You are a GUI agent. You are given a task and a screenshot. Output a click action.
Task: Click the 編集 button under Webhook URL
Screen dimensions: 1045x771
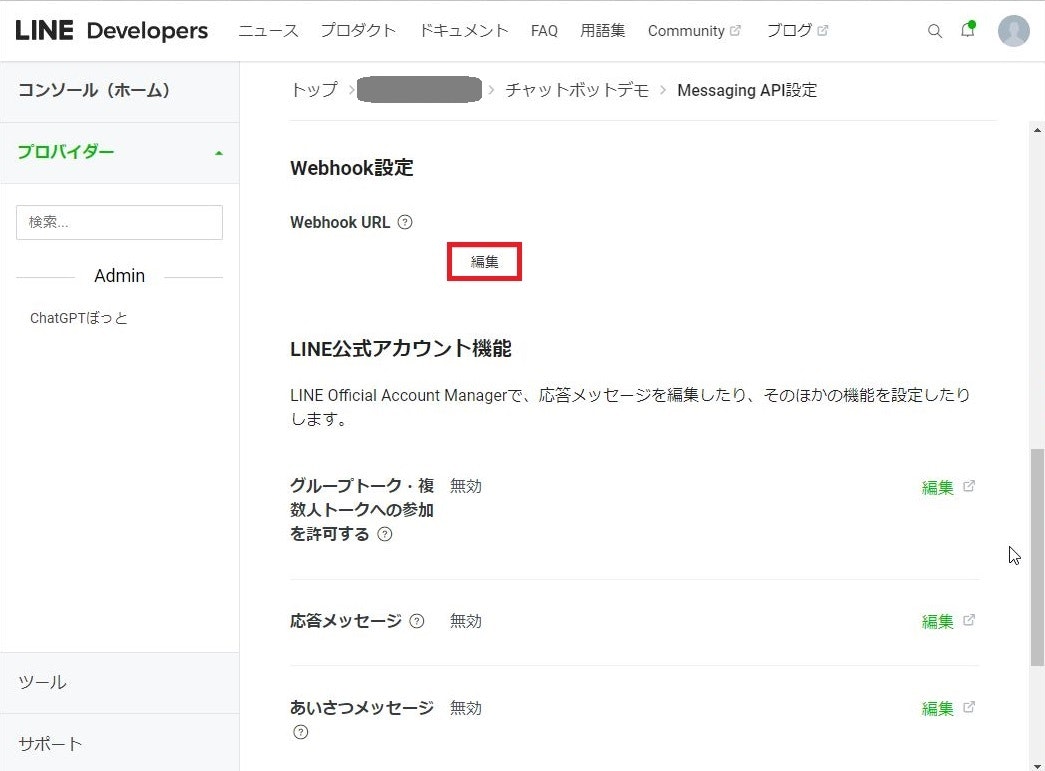(485, 262)
